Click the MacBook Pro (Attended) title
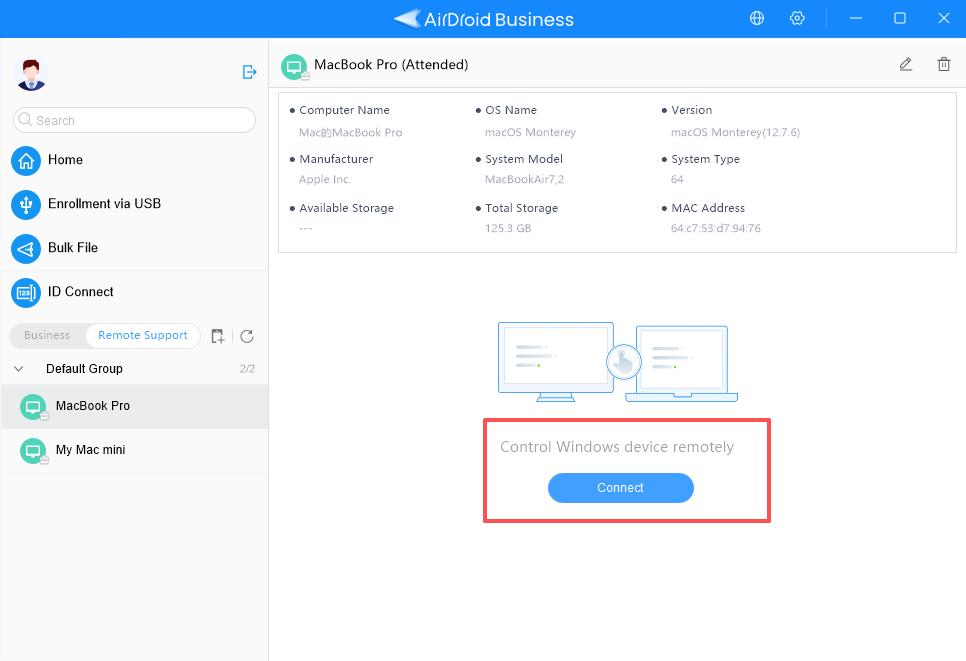Viewport: 966px width, 661px height. 391,65
